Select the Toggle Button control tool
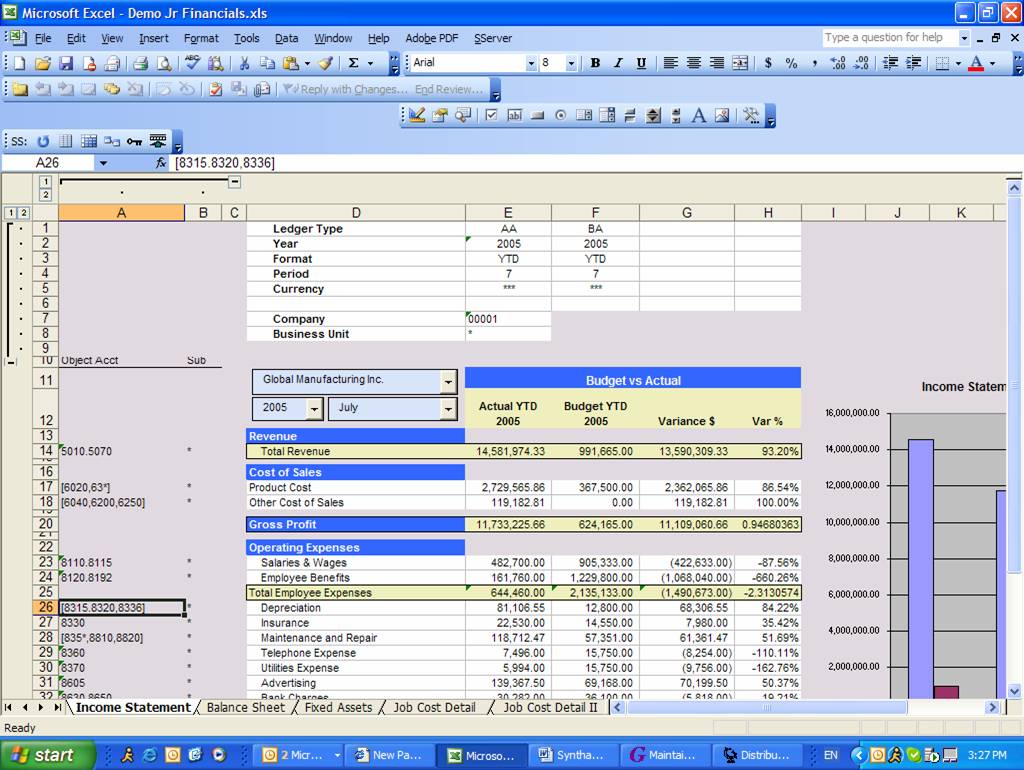This screenshot has width=1024, height=770. (x=630, y=116)
